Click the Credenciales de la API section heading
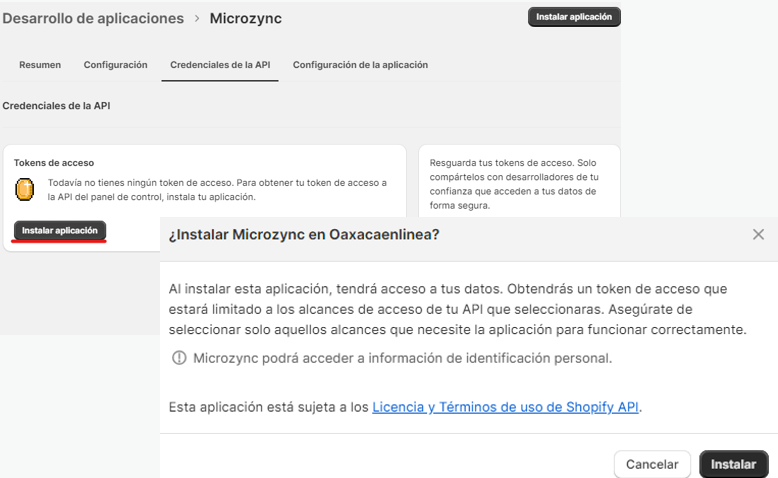The width and height of the screenshot is (778, 478). [56, 105]
